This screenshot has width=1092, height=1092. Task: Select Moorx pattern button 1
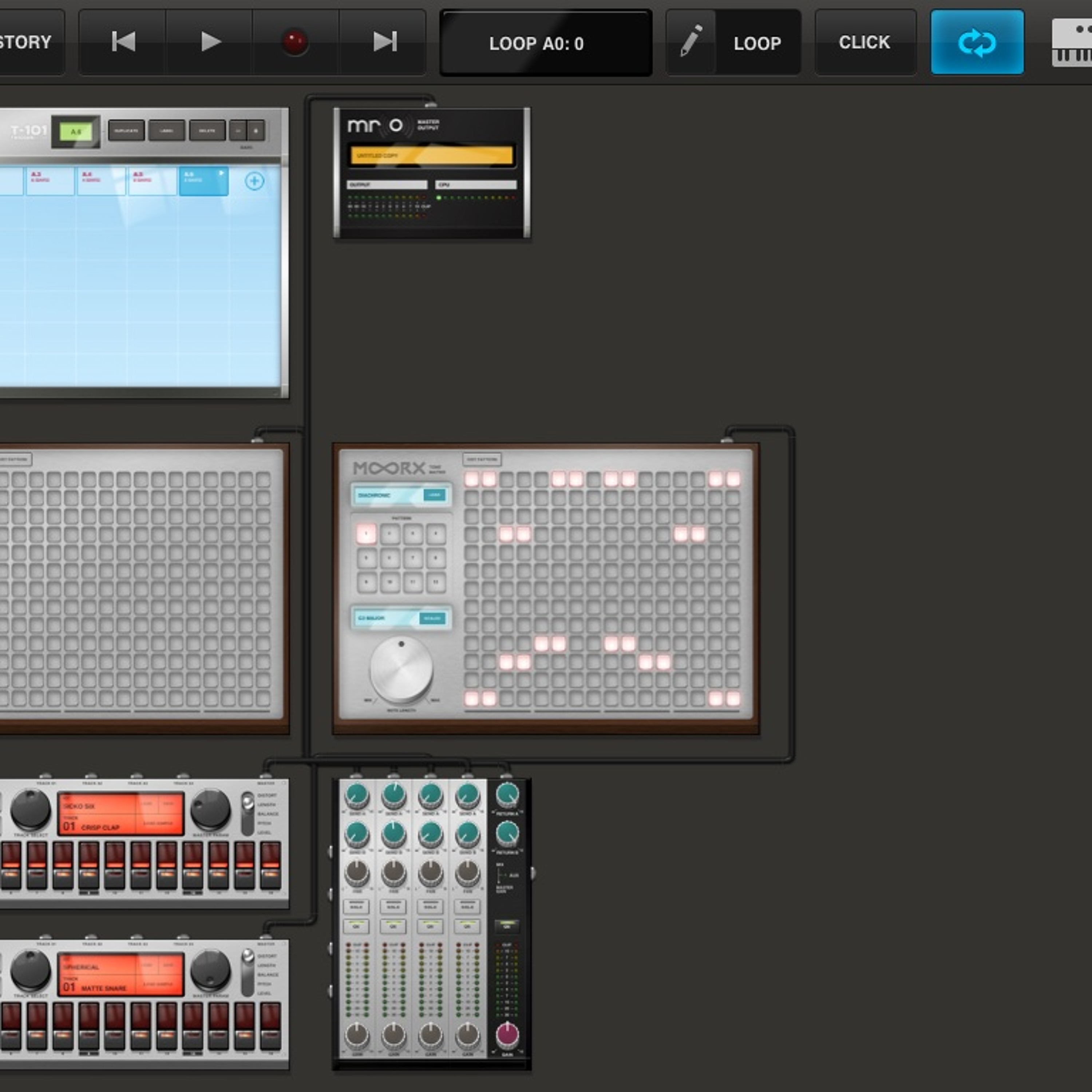(366, 534)
